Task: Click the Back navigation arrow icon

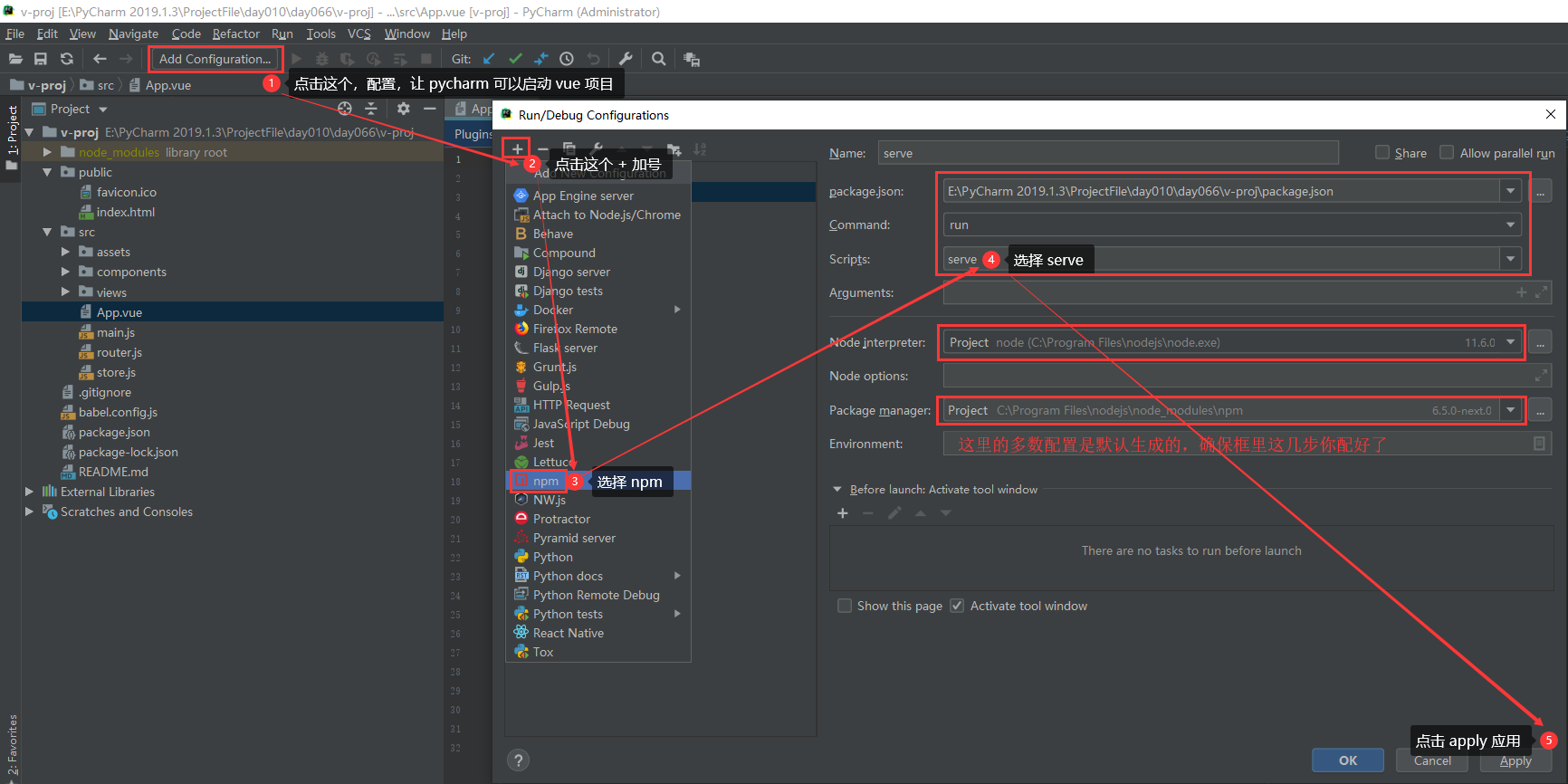Action: 100,59
